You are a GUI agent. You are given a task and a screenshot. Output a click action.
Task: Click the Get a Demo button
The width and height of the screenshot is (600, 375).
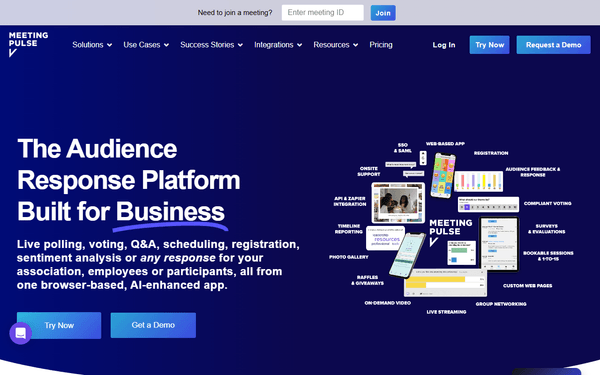pyautogui.click(x=153, y=325)
